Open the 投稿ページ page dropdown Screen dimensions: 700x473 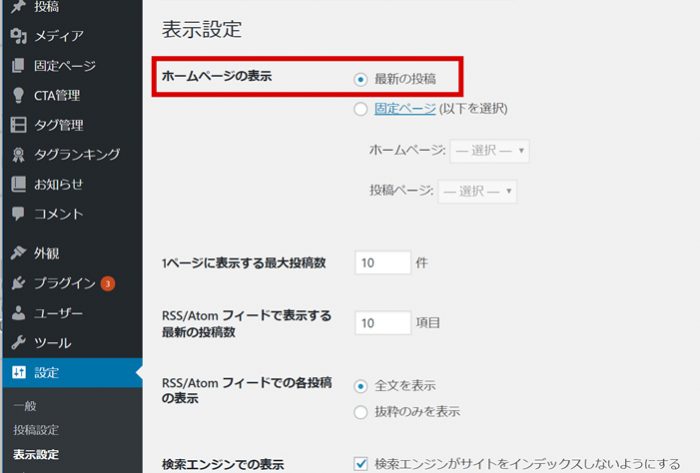point(477,190)
